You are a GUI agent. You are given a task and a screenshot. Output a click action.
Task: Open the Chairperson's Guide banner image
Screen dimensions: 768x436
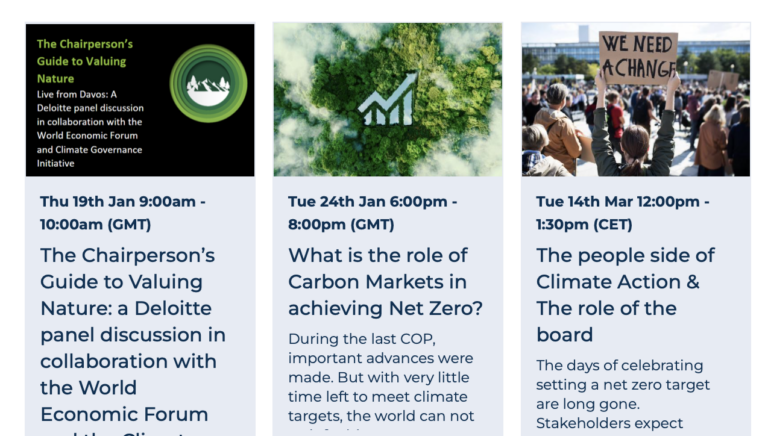coord(140,100)
